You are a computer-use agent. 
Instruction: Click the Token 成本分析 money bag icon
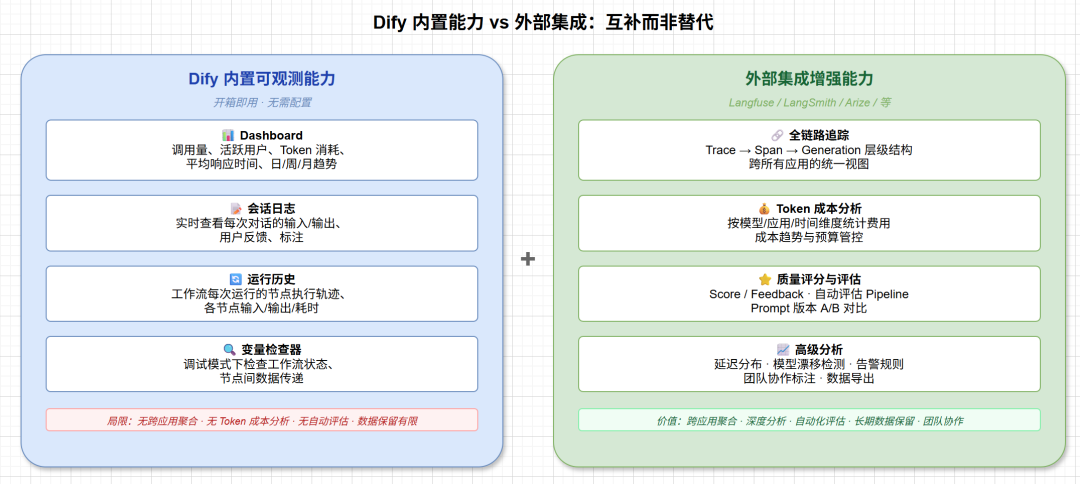(x=764, y=209)
